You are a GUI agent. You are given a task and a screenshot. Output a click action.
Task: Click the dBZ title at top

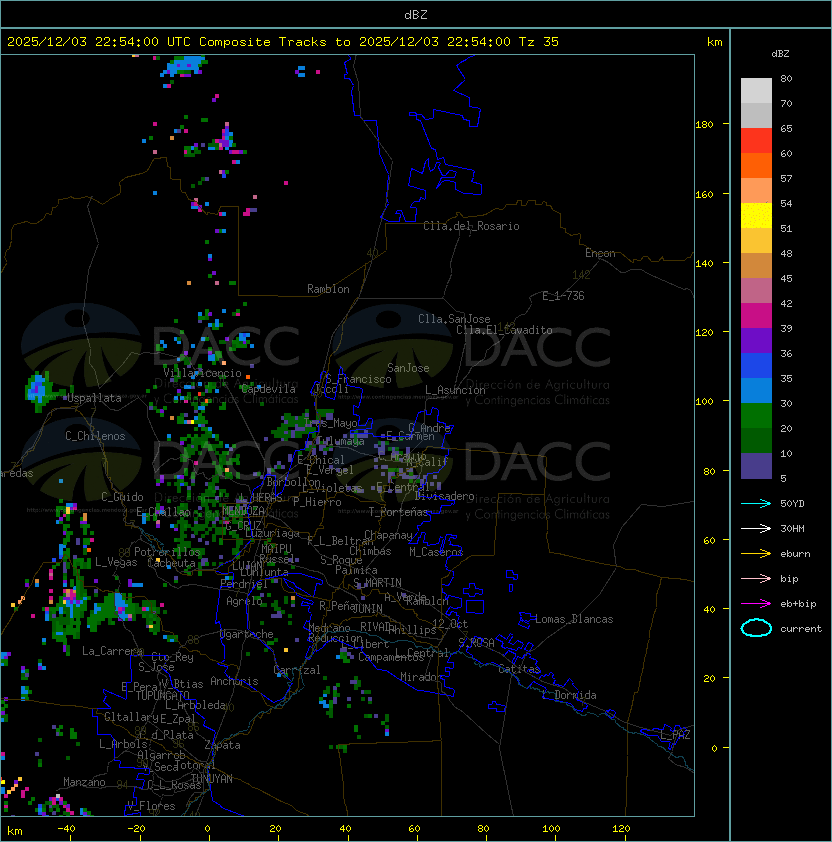tap(416, 15)
